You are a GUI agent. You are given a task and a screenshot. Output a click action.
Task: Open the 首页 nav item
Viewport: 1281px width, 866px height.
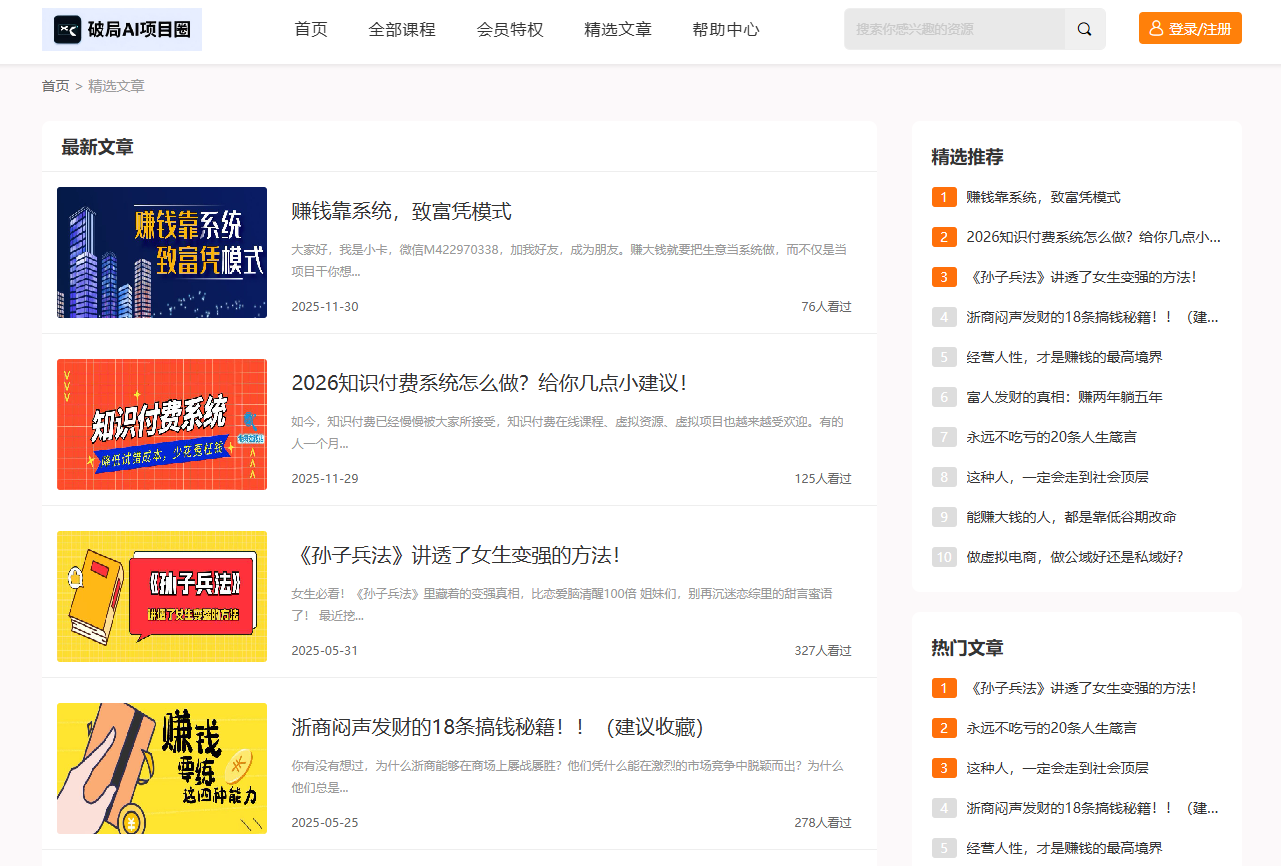[x=311, y=29]
